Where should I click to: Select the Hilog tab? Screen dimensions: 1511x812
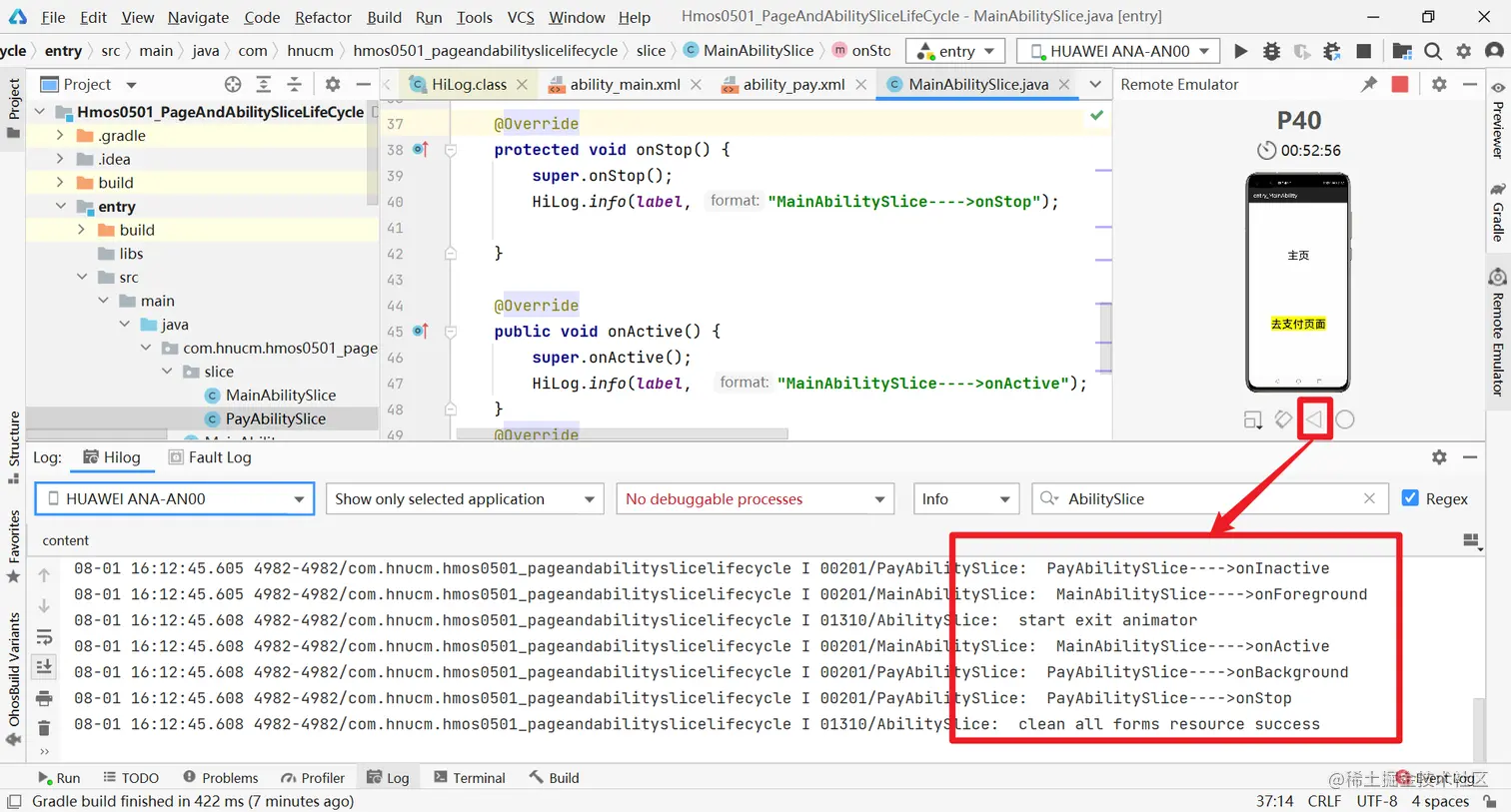pos(112,456)
